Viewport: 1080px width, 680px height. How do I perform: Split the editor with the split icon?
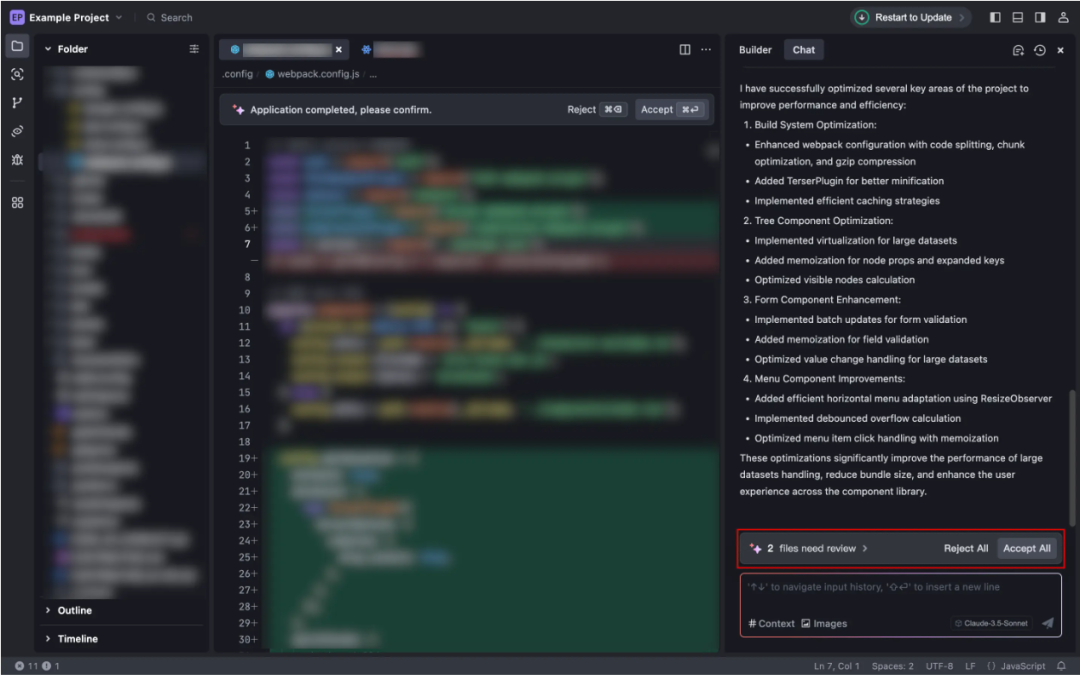(685, 50)
